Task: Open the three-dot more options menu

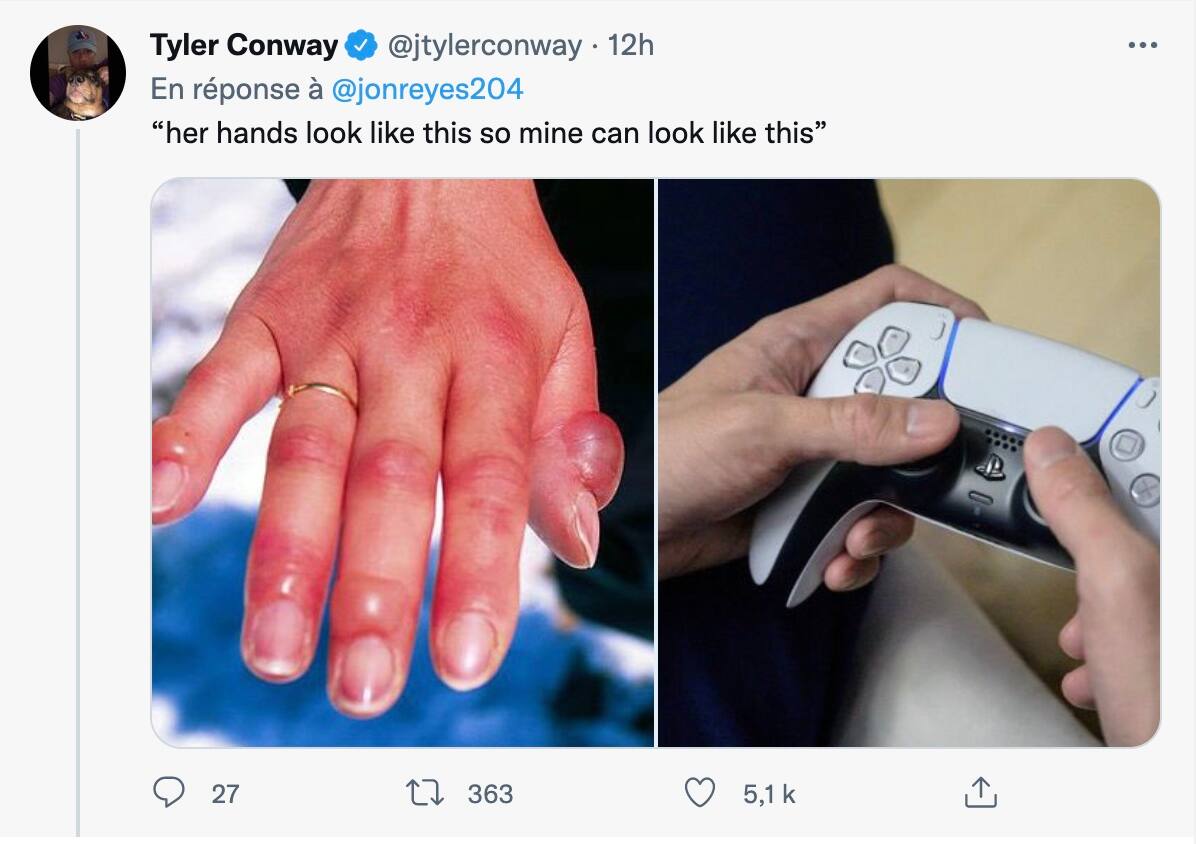Action: [x=1142, y=46]
